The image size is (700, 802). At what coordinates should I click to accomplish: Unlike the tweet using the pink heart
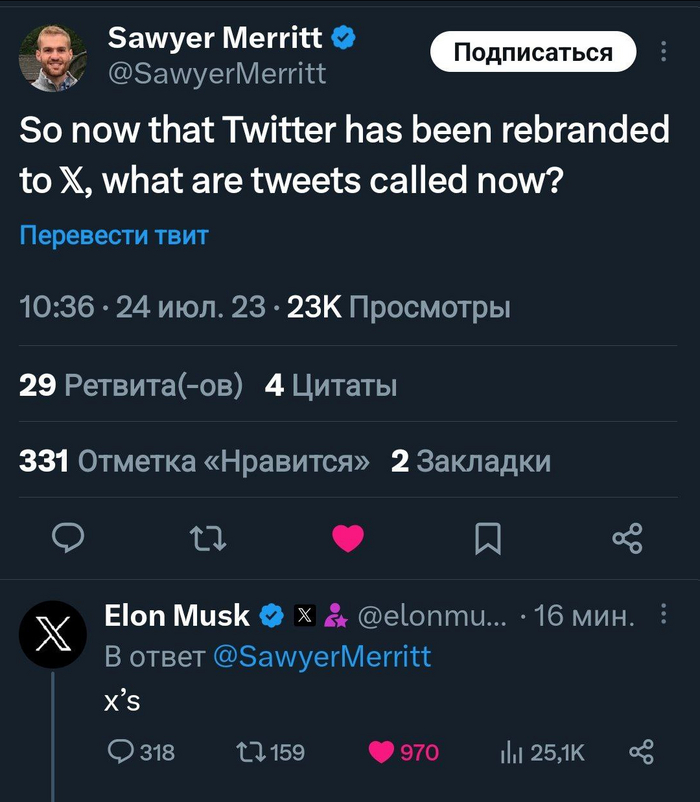[x=348, y=538]
